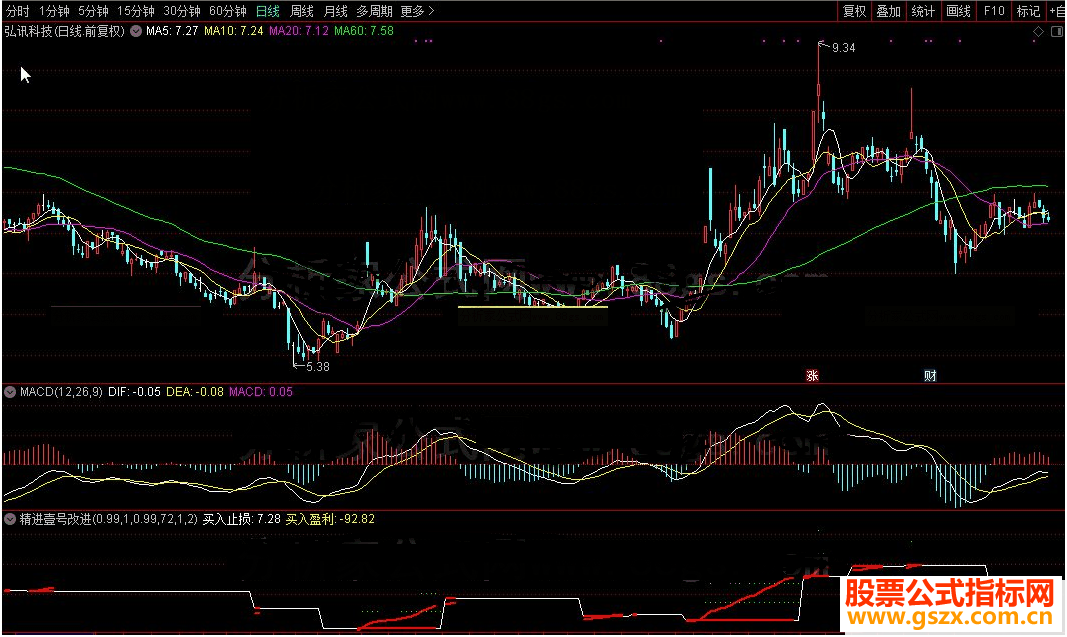The width and height of the screenshot is (1067, 637).
Task: Open the 多周期 multi-period view
Action: coord(374,11)
